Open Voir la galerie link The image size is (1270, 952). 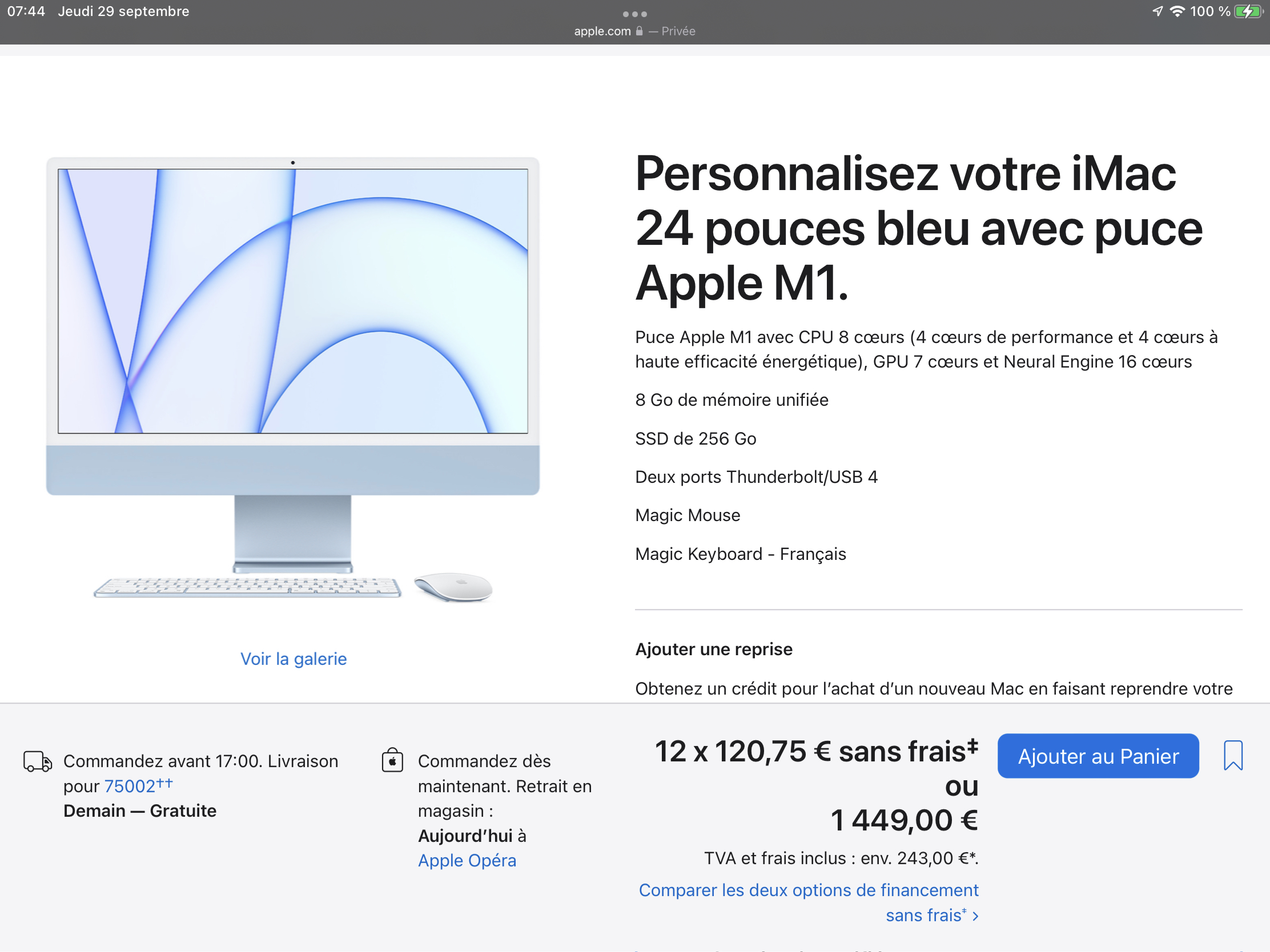tap(294, 658)
